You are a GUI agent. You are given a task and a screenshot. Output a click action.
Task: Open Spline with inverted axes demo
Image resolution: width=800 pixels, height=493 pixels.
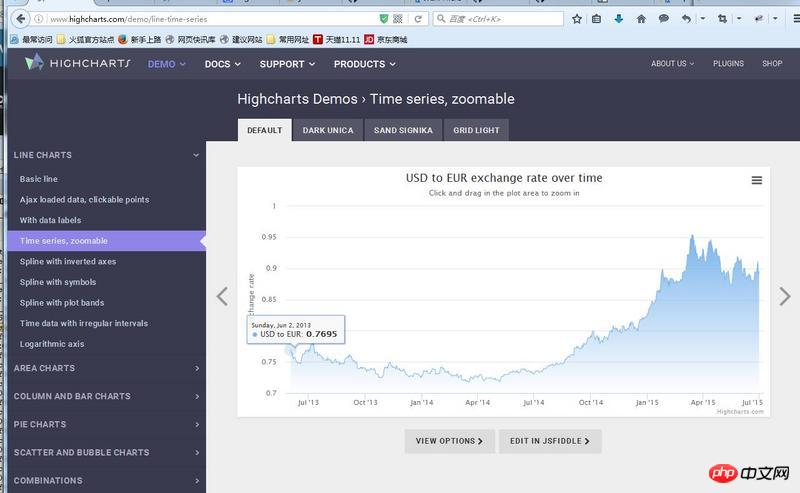68,261
